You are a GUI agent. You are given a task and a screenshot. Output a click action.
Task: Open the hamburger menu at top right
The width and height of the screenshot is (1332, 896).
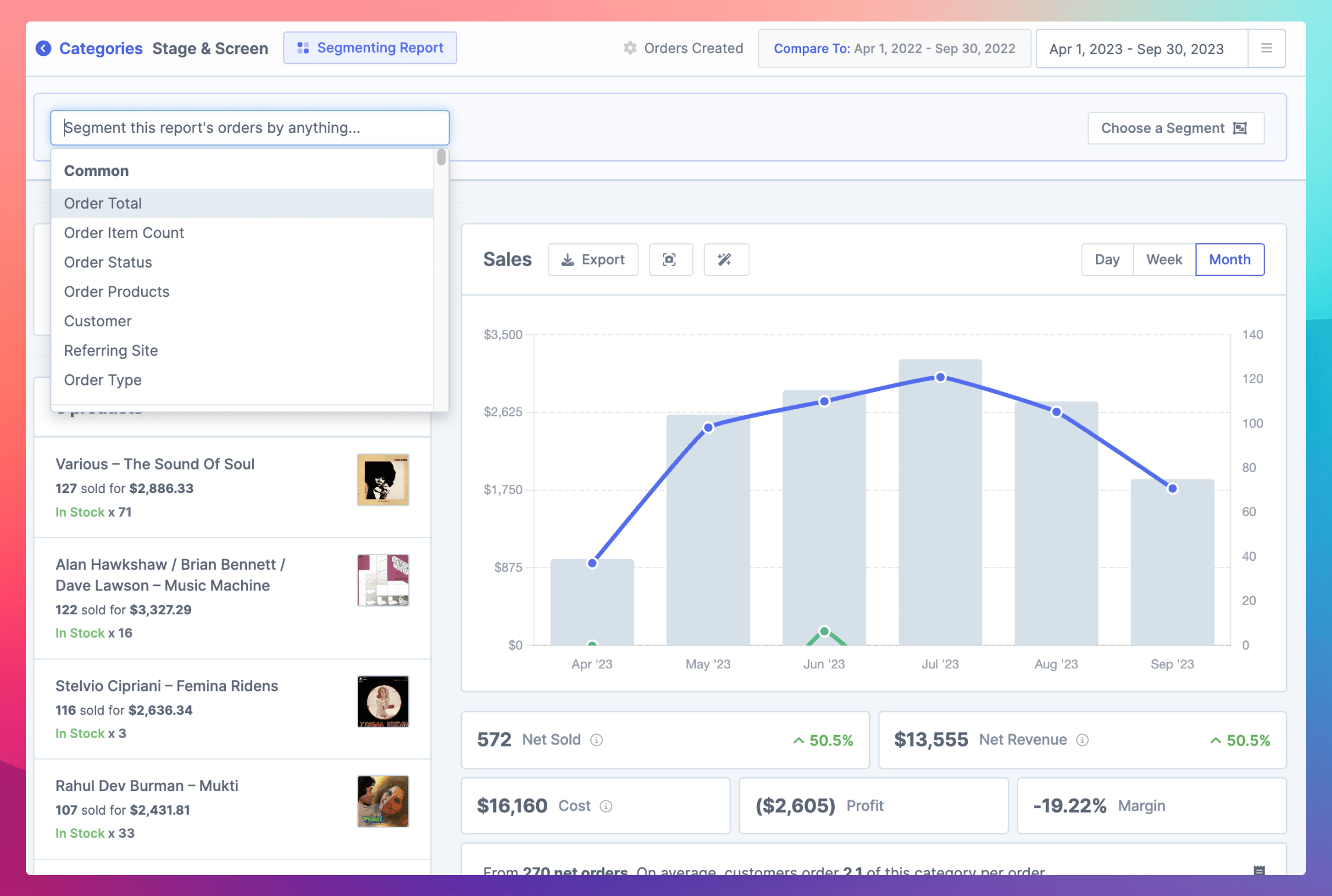coord(1266,49)
